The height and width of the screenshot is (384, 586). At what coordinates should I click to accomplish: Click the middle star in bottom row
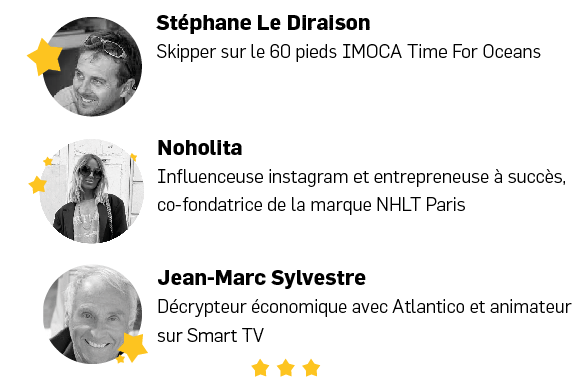286,368
